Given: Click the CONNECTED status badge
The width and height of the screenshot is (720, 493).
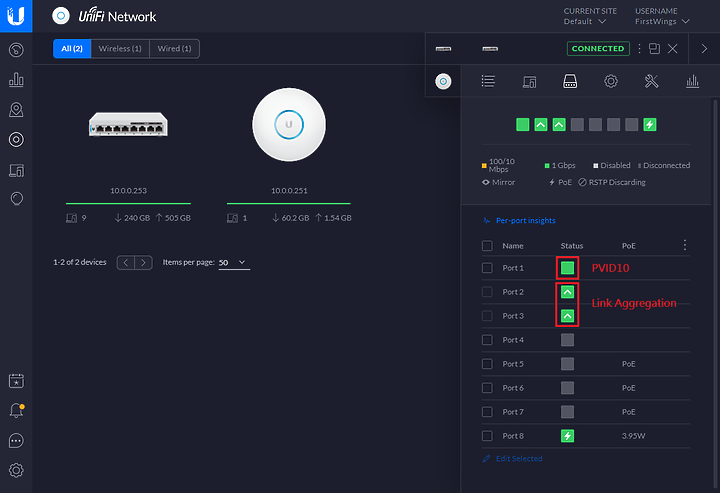Looking at the screenshot, I should tap(598, 48).
